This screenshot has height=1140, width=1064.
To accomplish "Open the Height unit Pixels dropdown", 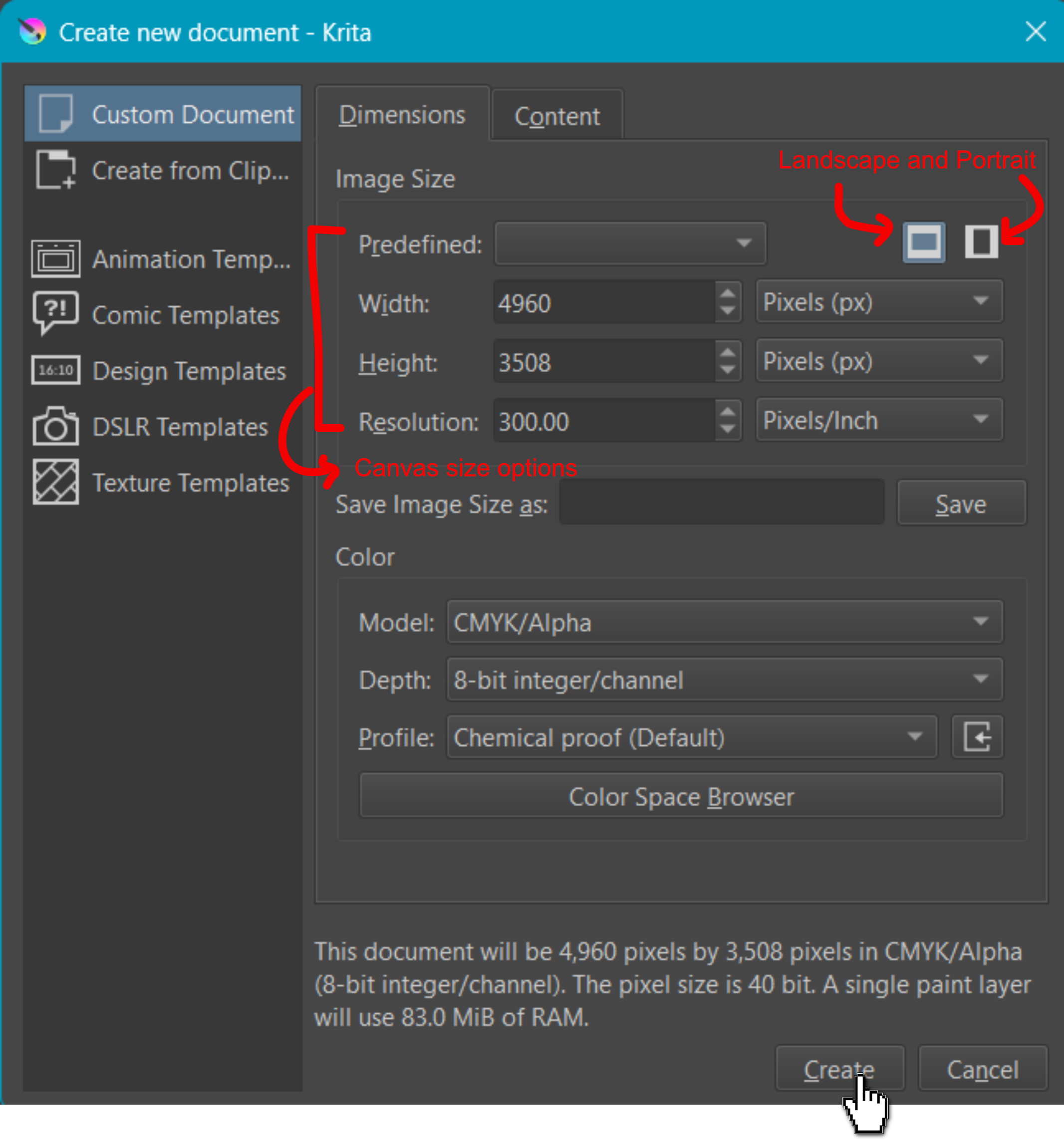I will tap(879, 361).
